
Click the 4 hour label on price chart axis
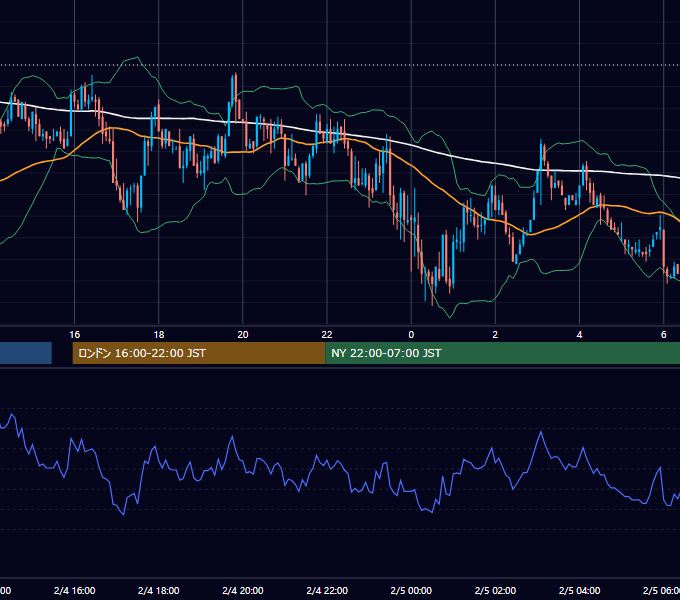pos(579,334)
